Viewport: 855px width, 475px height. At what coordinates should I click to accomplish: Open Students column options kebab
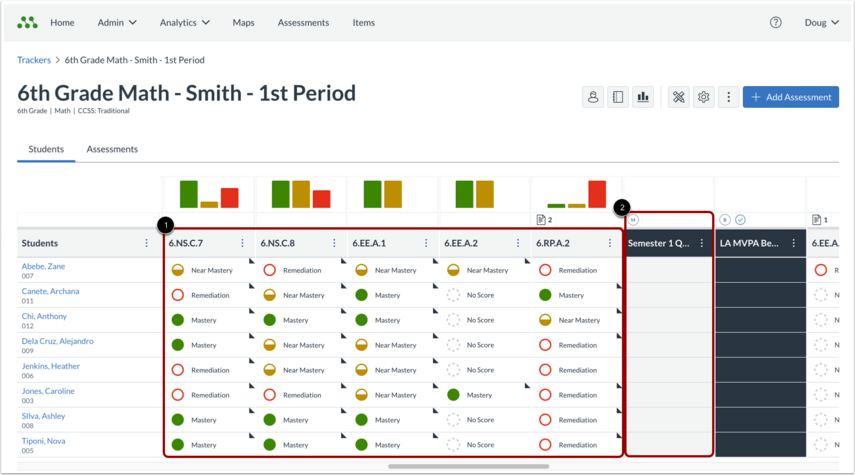click(146, 243)
